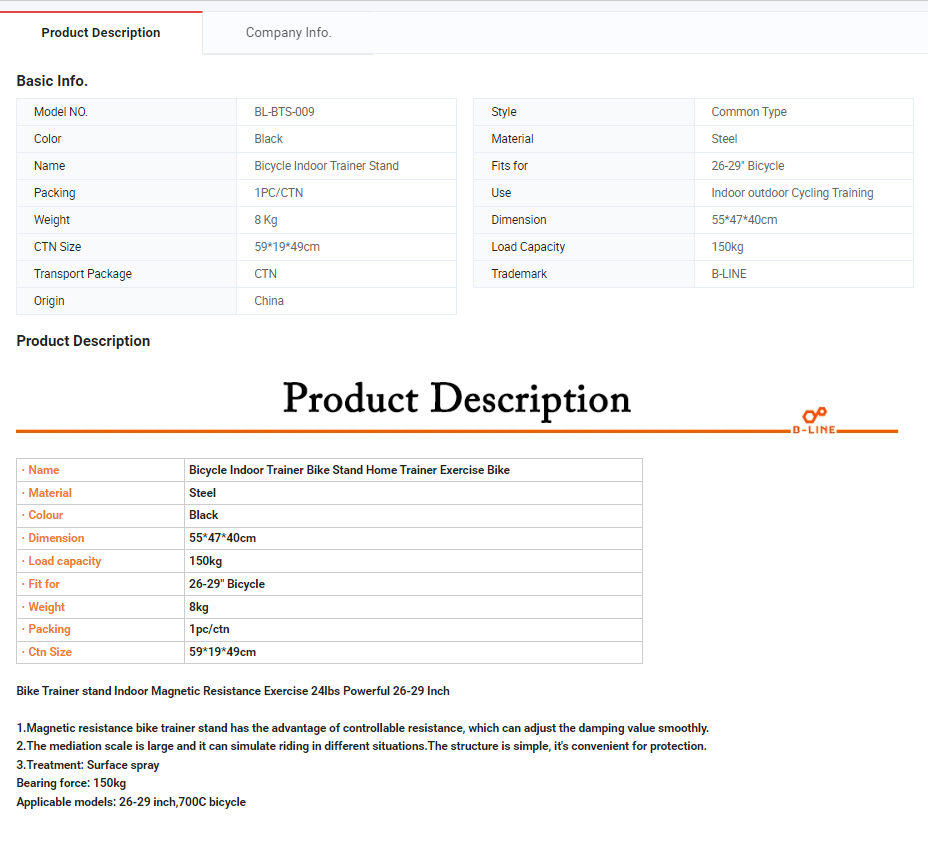The image size is (928, 853).
Task: Click the Applicable models: 26-29 inch,700C bicycle line
Action: (x=131, y=802)
